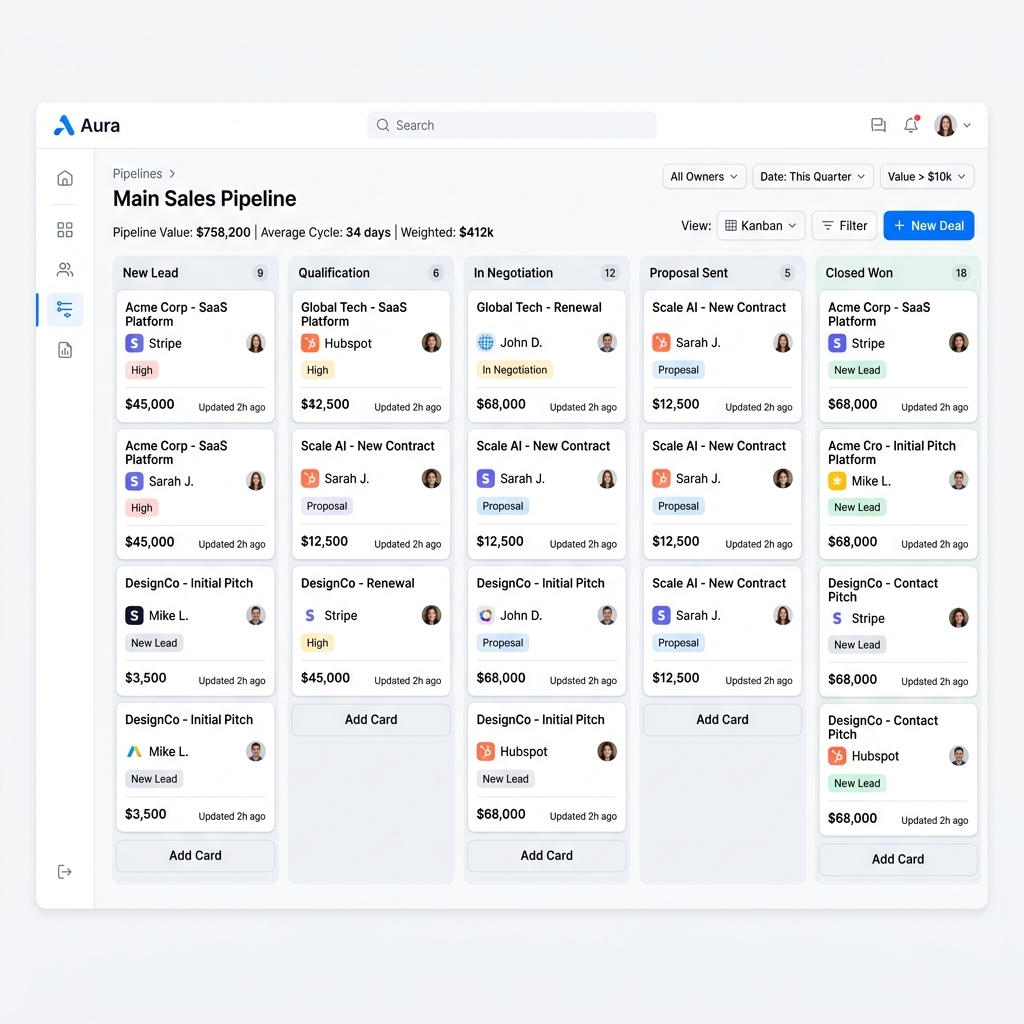
Task: Click the yellow star icon on Acme Cro card
Action: click(x=837, y=481)
